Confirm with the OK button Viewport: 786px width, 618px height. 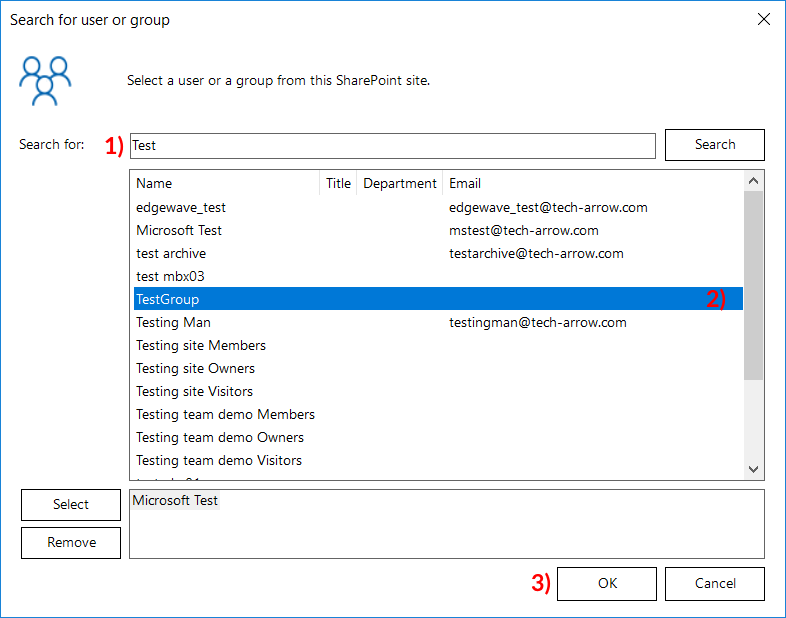[x=607, y=584]
